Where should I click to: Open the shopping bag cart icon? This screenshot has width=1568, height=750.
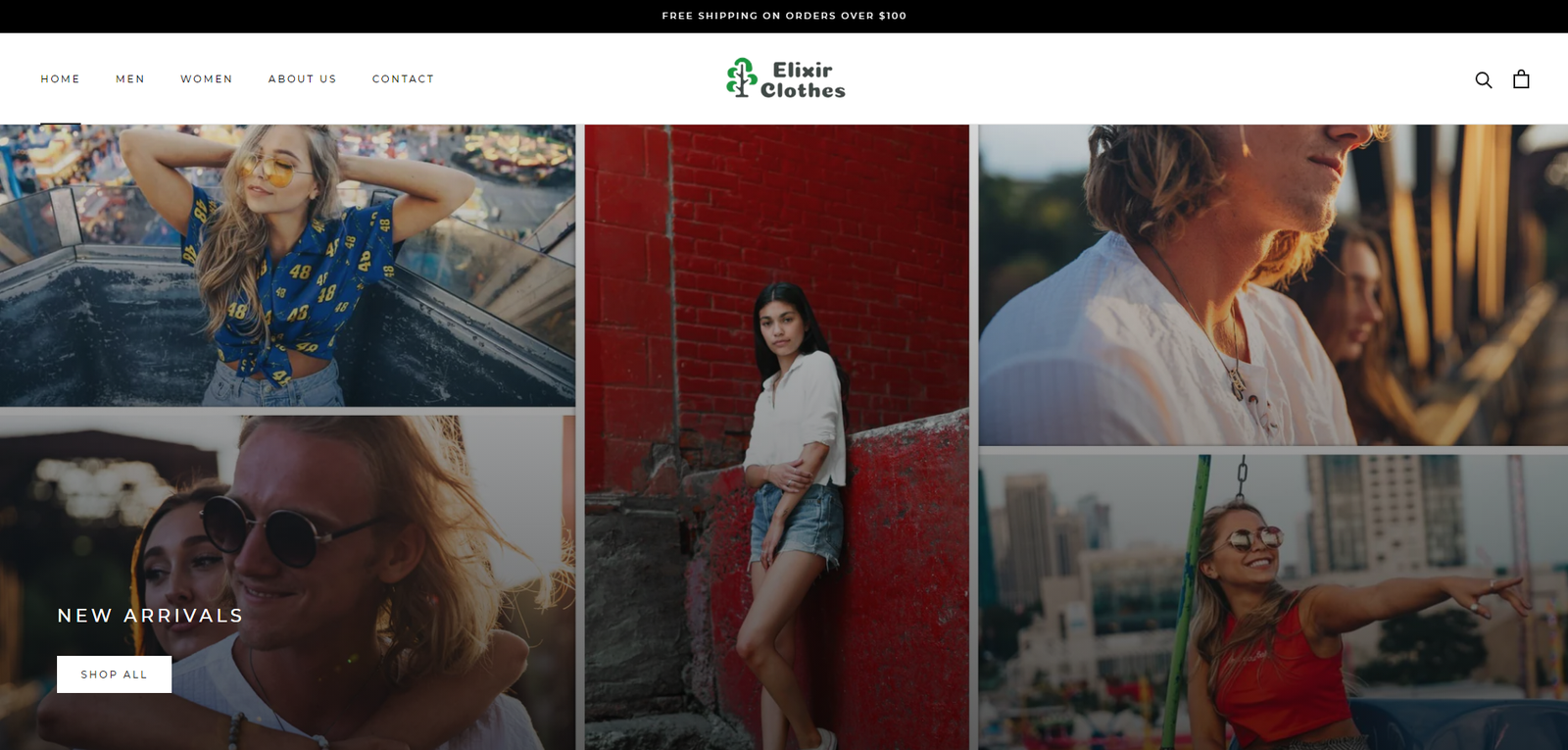coord(1520,79)
